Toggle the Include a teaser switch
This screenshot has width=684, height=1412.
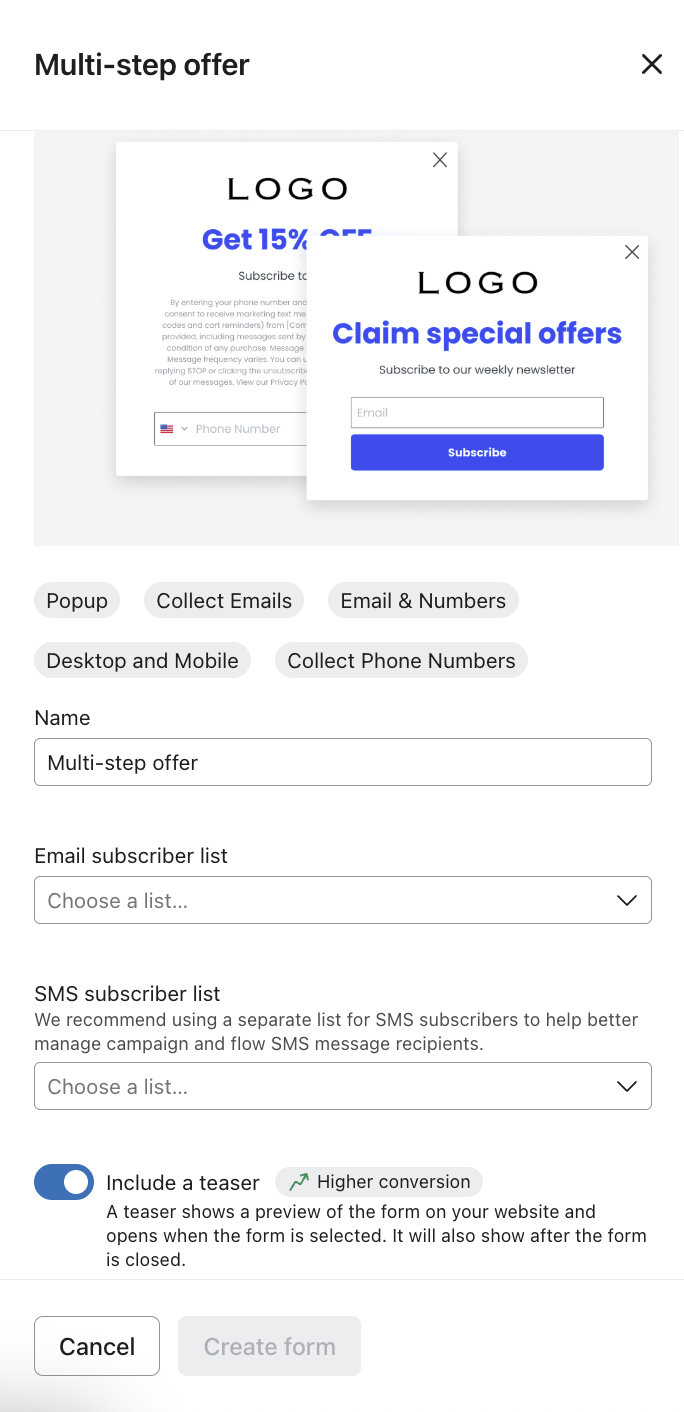[64, 1182]
